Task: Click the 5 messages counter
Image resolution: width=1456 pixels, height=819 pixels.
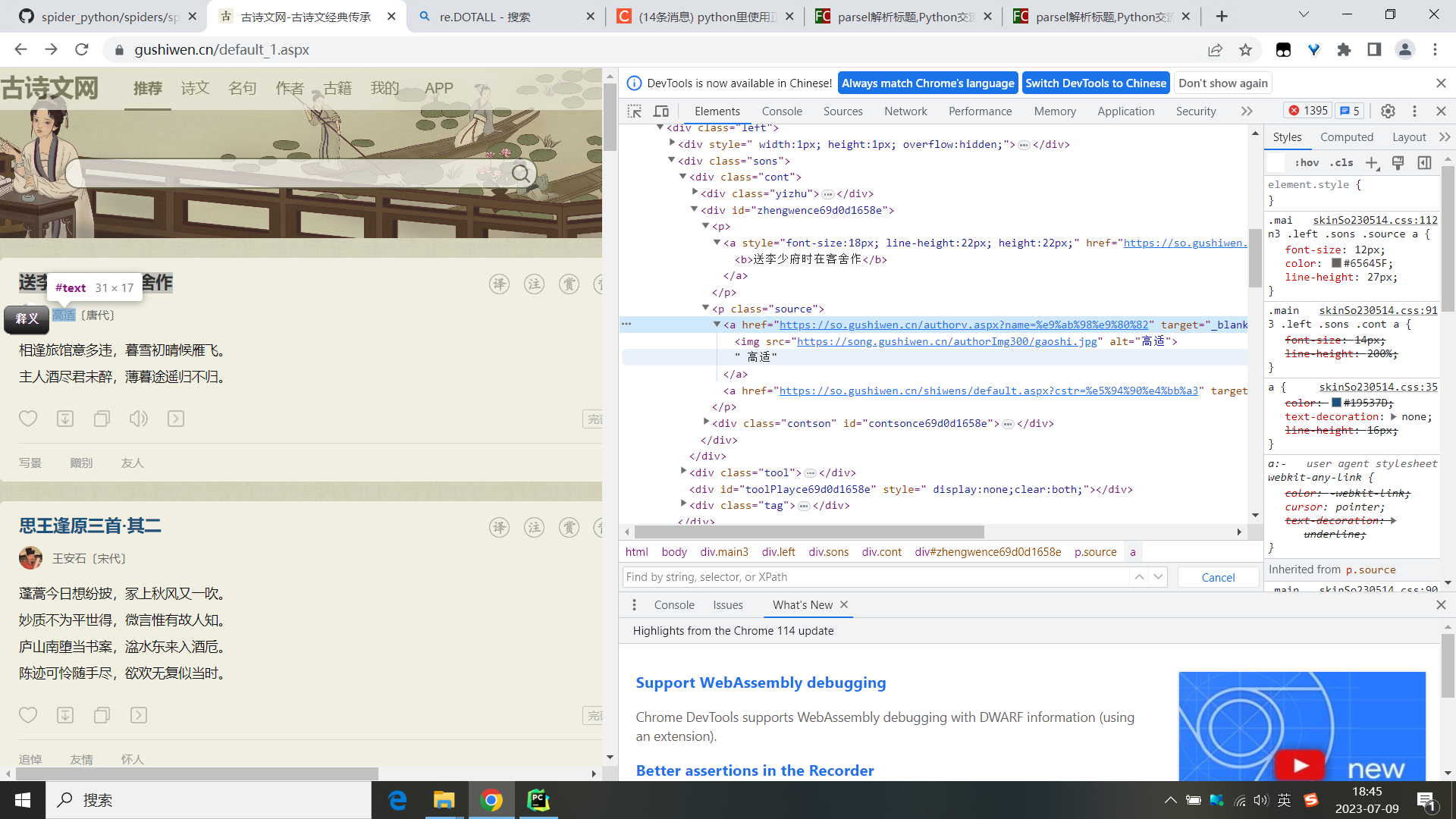Action: click(1349, 111)
